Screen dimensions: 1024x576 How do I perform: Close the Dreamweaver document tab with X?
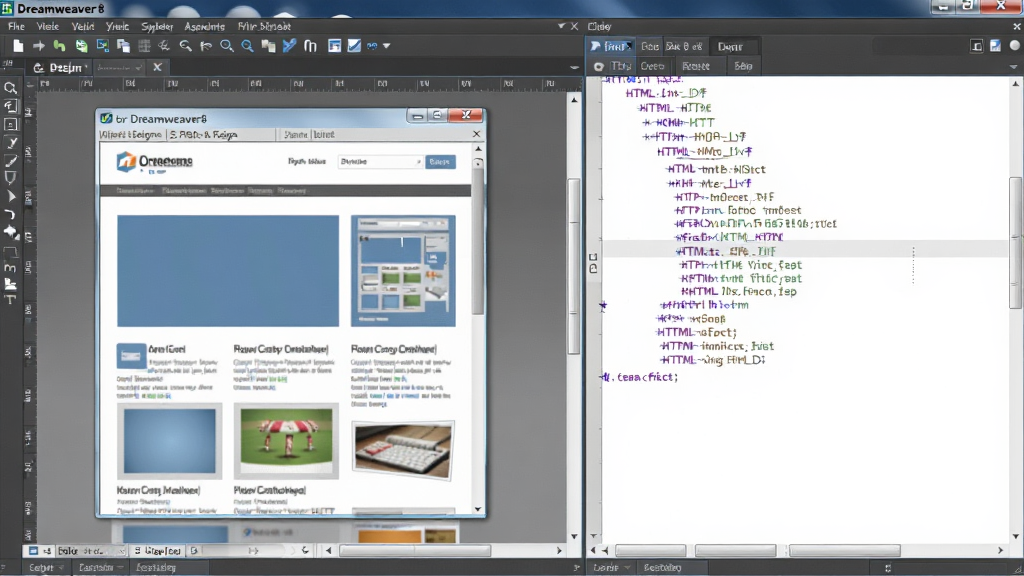click(x=157, y=67)
